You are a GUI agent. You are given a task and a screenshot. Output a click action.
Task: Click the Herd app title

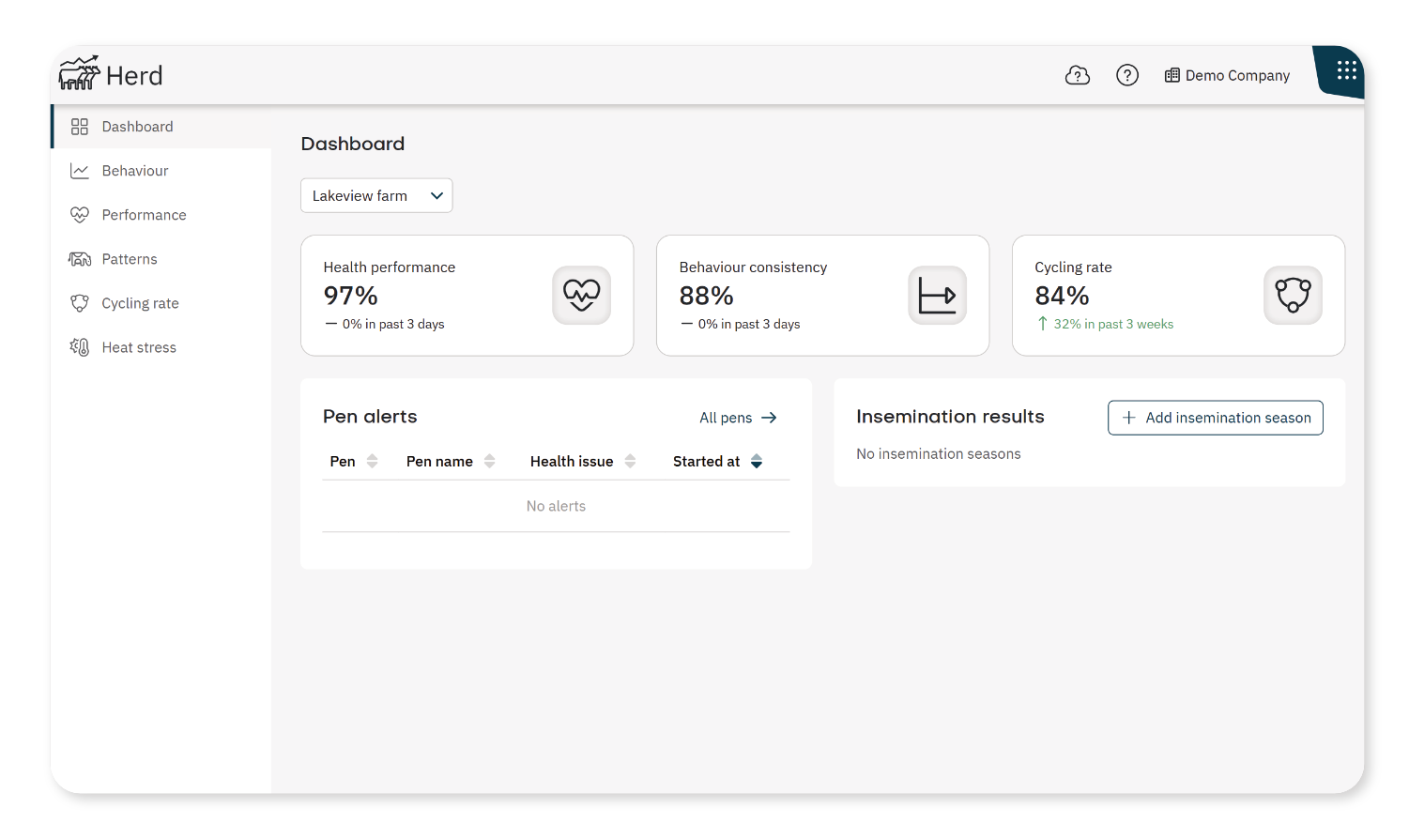(134, 75)
